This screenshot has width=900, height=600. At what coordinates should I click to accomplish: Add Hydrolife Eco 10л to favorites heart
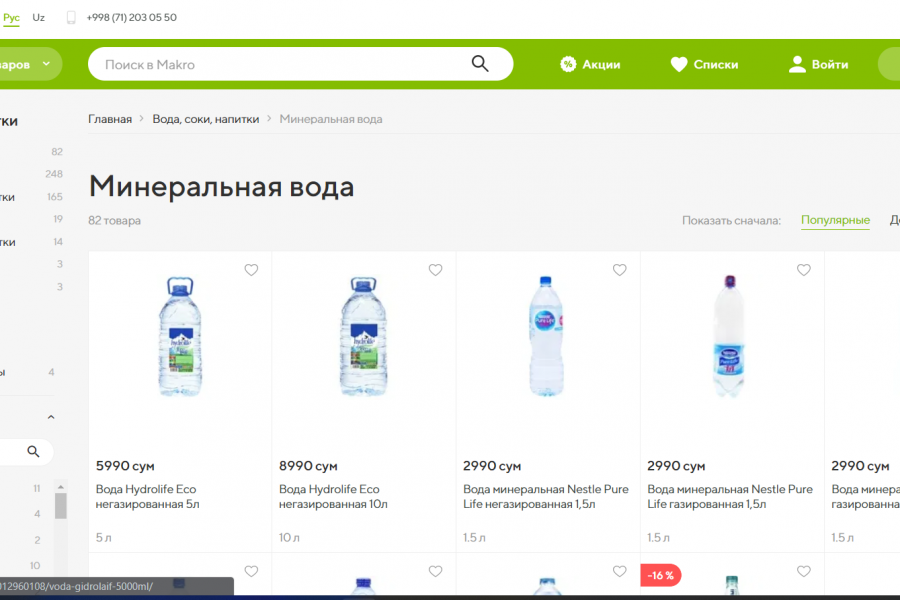click(x=436, y=270)
